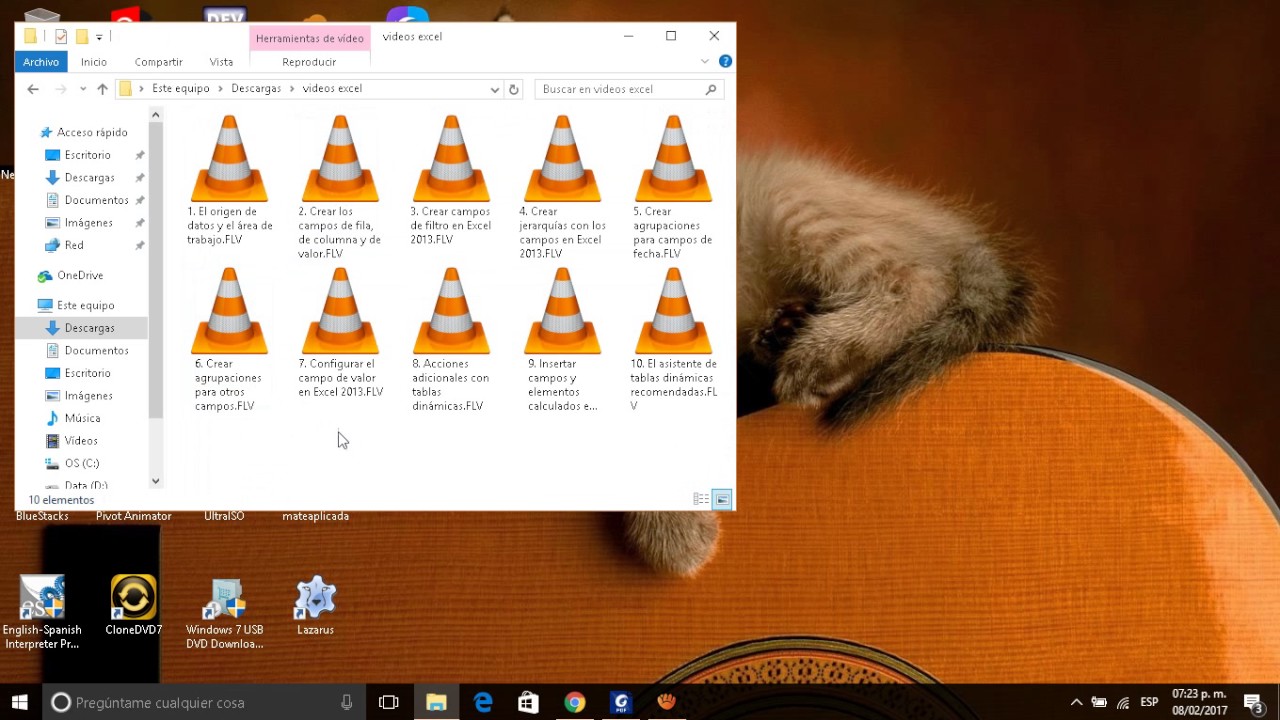Screen dimensions: 1280x720
Task: Select file 9. Insertar campos y elementos calculados
Action: pos(562,339)
